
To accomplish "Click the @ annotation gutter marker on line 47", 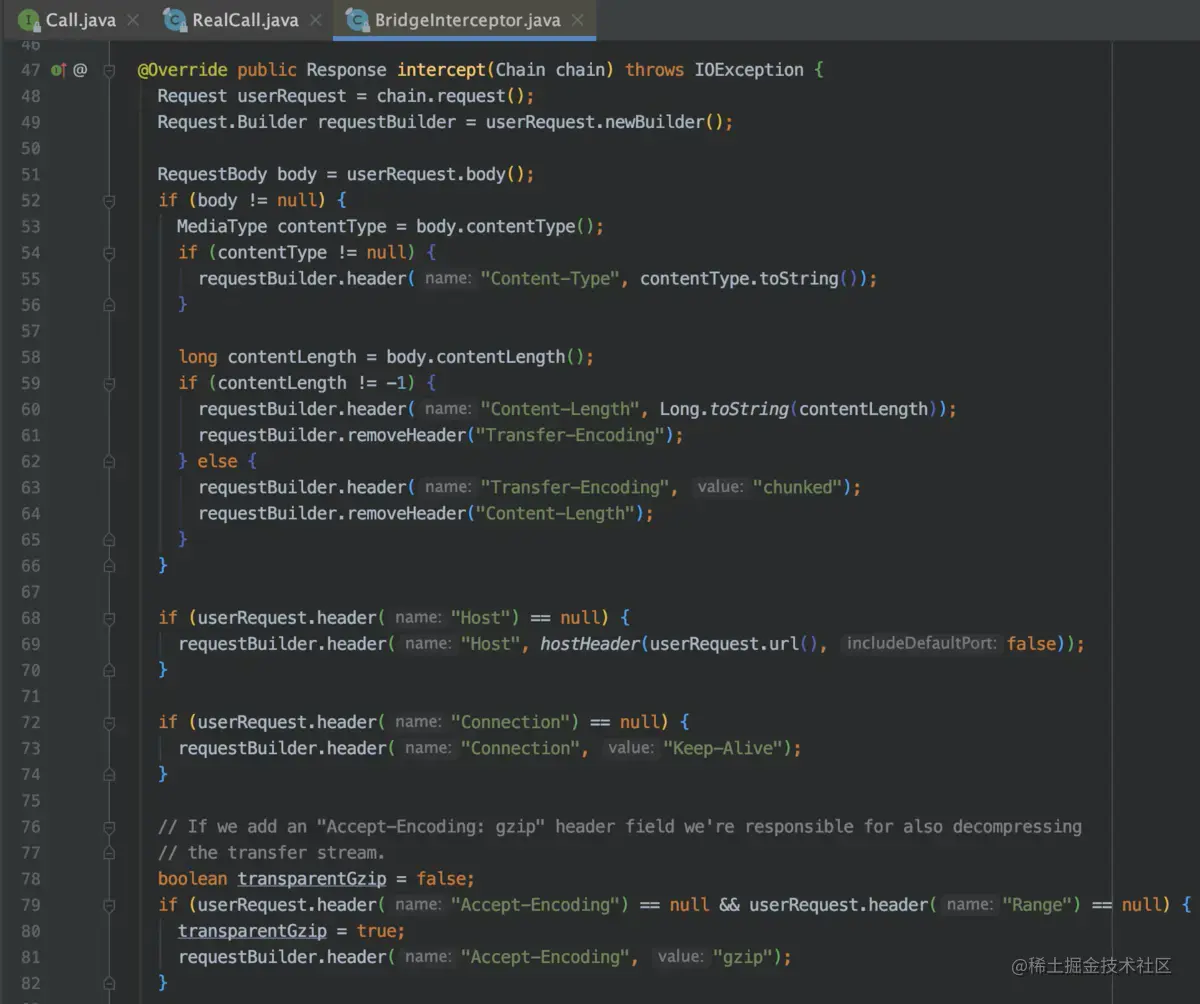I will 80,70.
